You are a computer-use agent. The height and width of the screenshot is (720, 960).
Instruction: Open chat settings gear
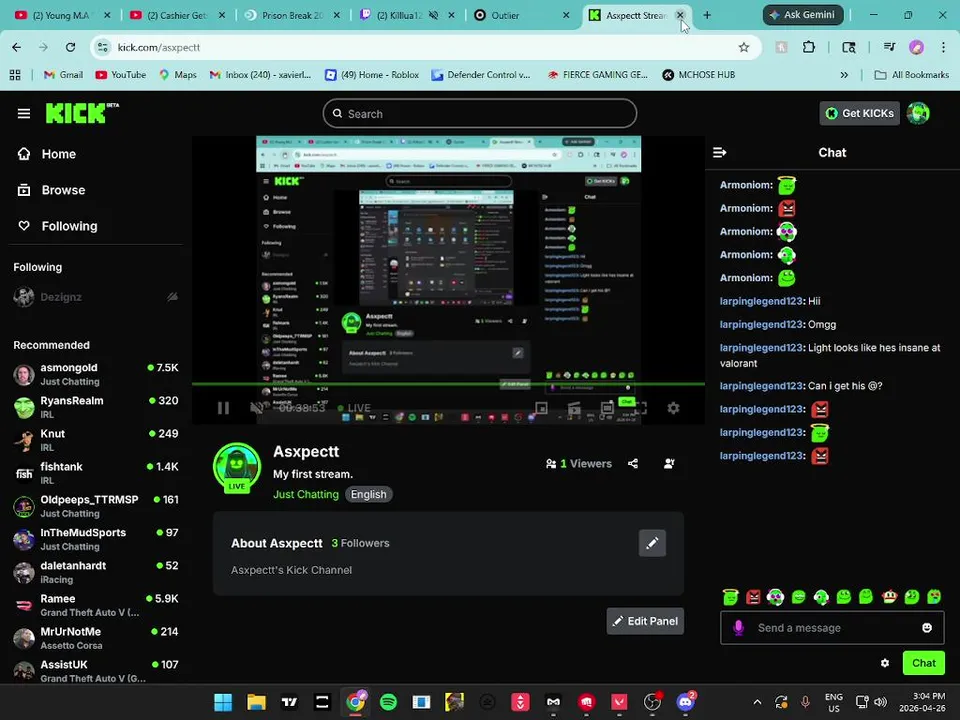pos(885,663)
